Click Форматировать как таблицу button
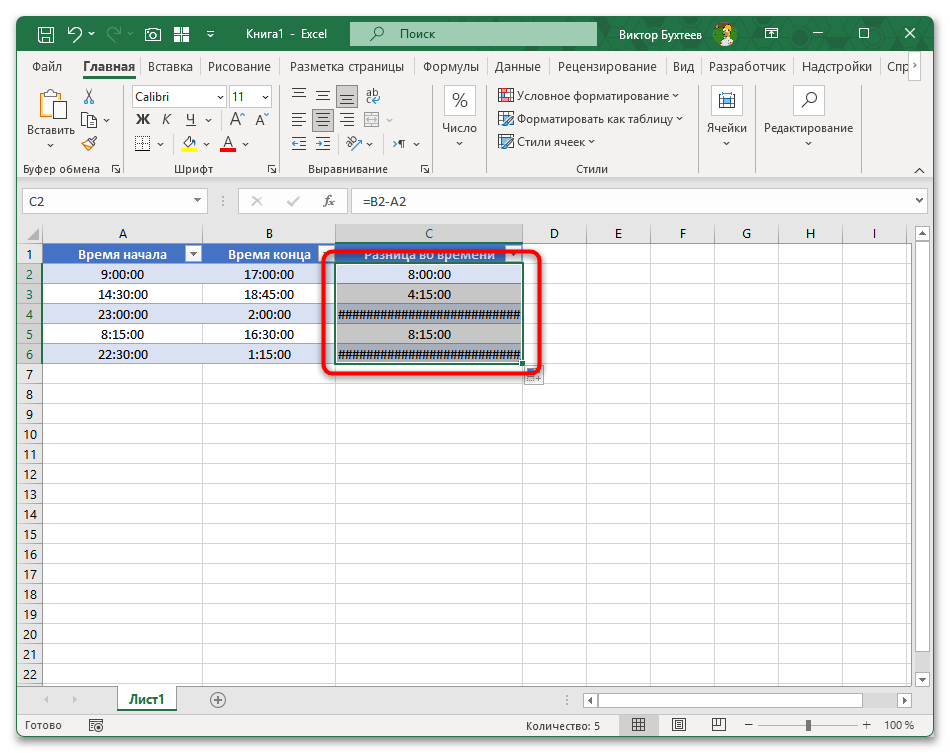Viewport: 950px width, 753px height. (x=590, y=119)
